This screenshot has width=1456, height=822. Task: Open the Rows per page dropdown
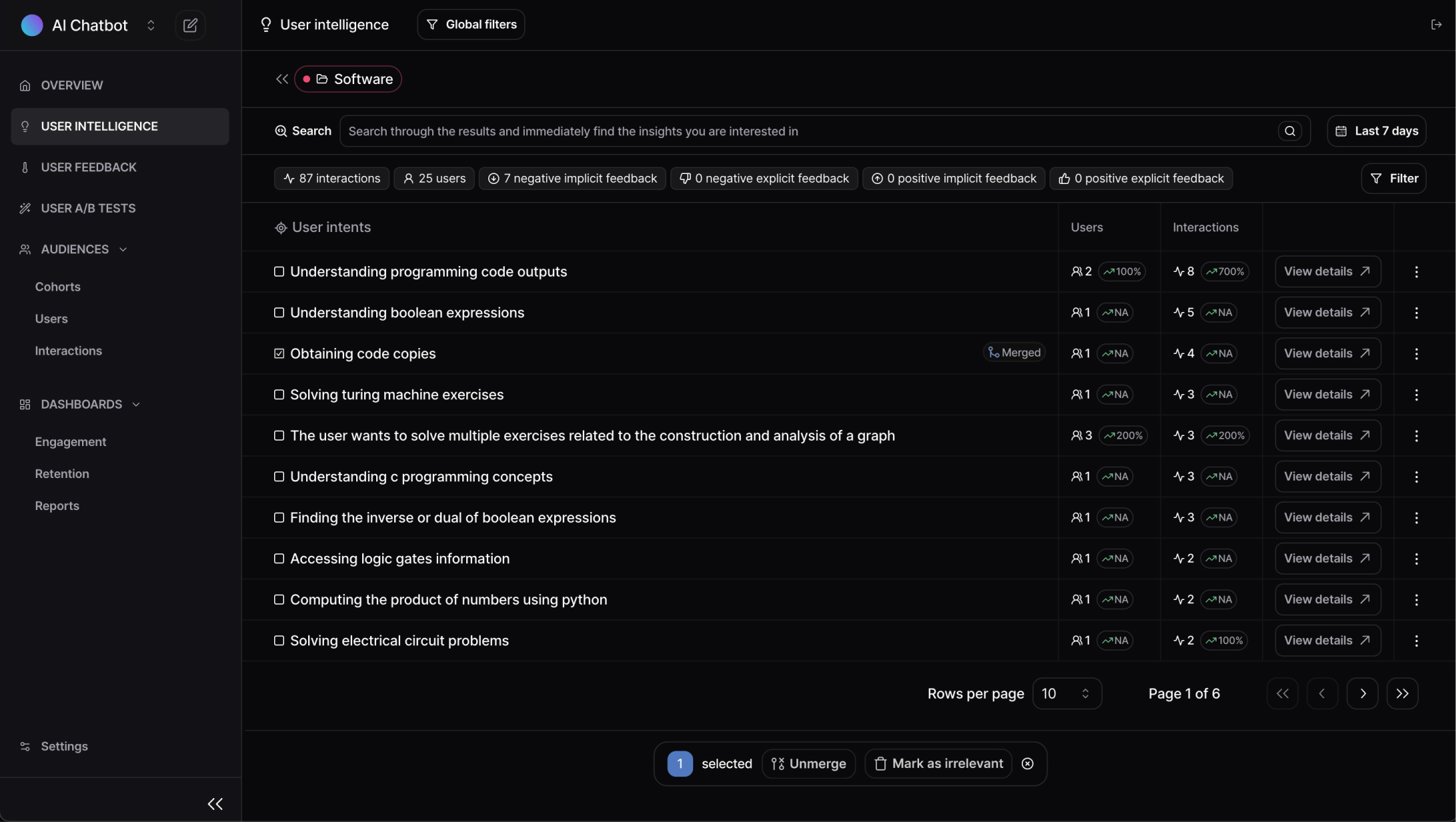(x=1066, y=693)
